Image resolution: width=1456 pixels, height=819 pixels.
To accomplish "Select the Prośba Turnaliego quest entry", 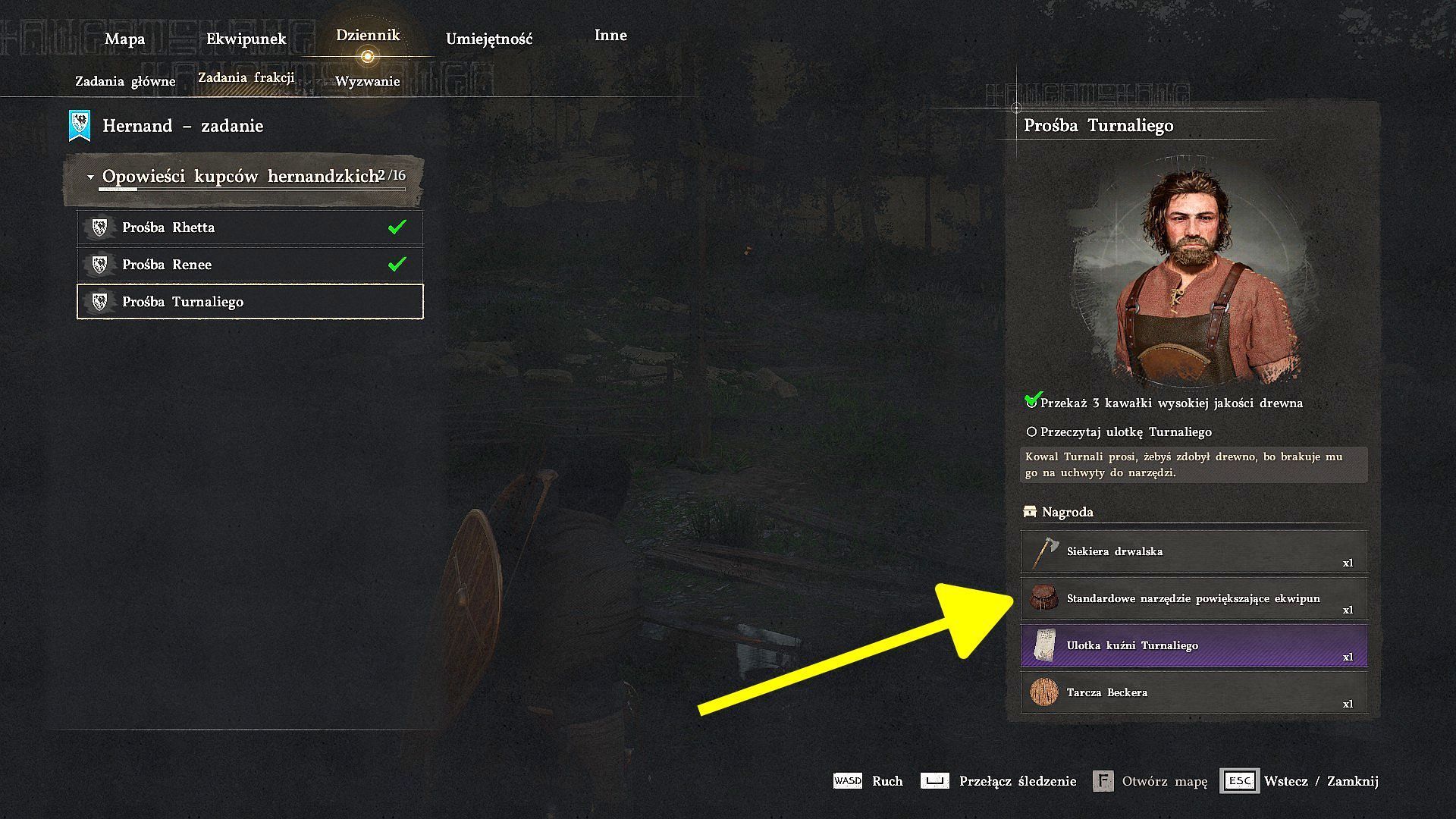I will click(250, 302).
